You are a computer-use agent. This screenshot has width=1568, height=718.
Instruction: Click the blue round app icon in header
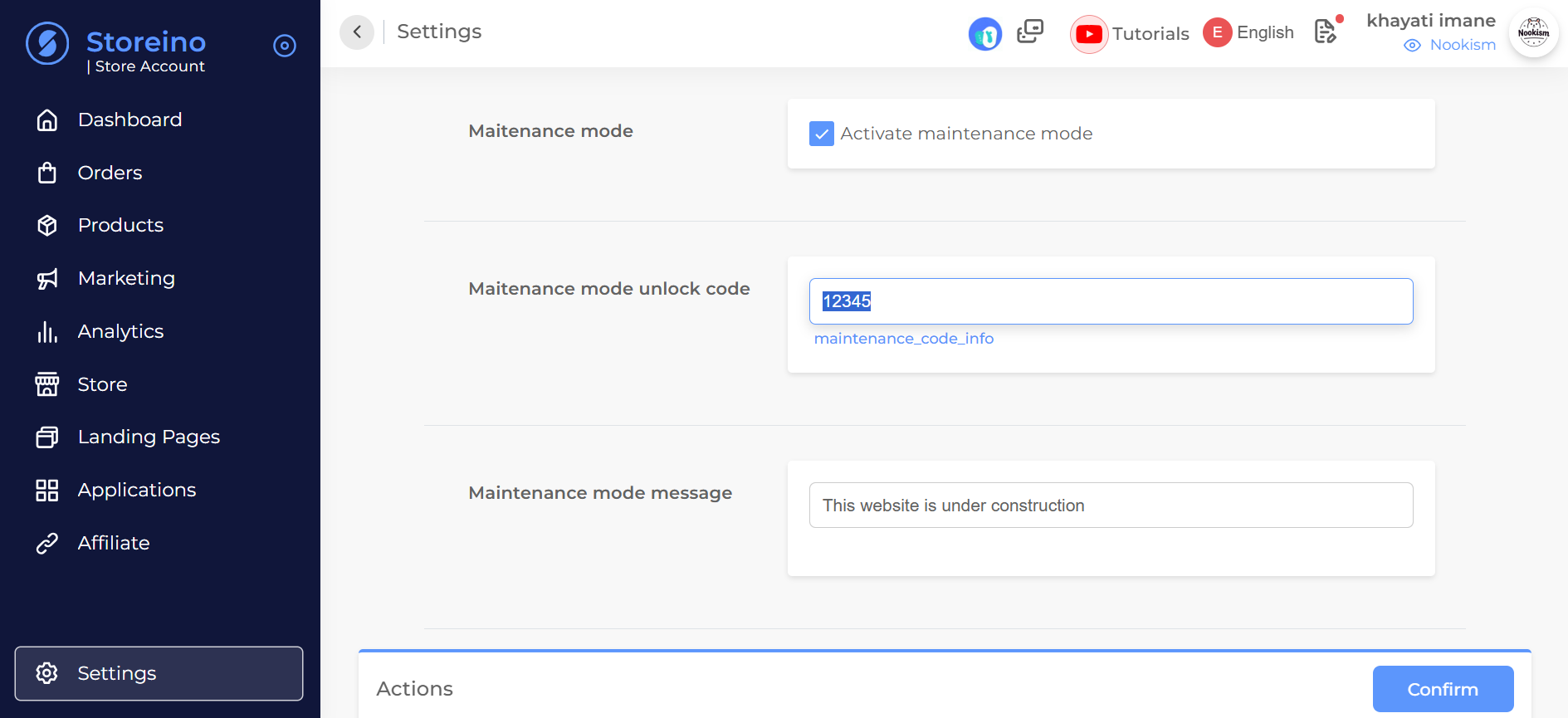click(985, 34)
